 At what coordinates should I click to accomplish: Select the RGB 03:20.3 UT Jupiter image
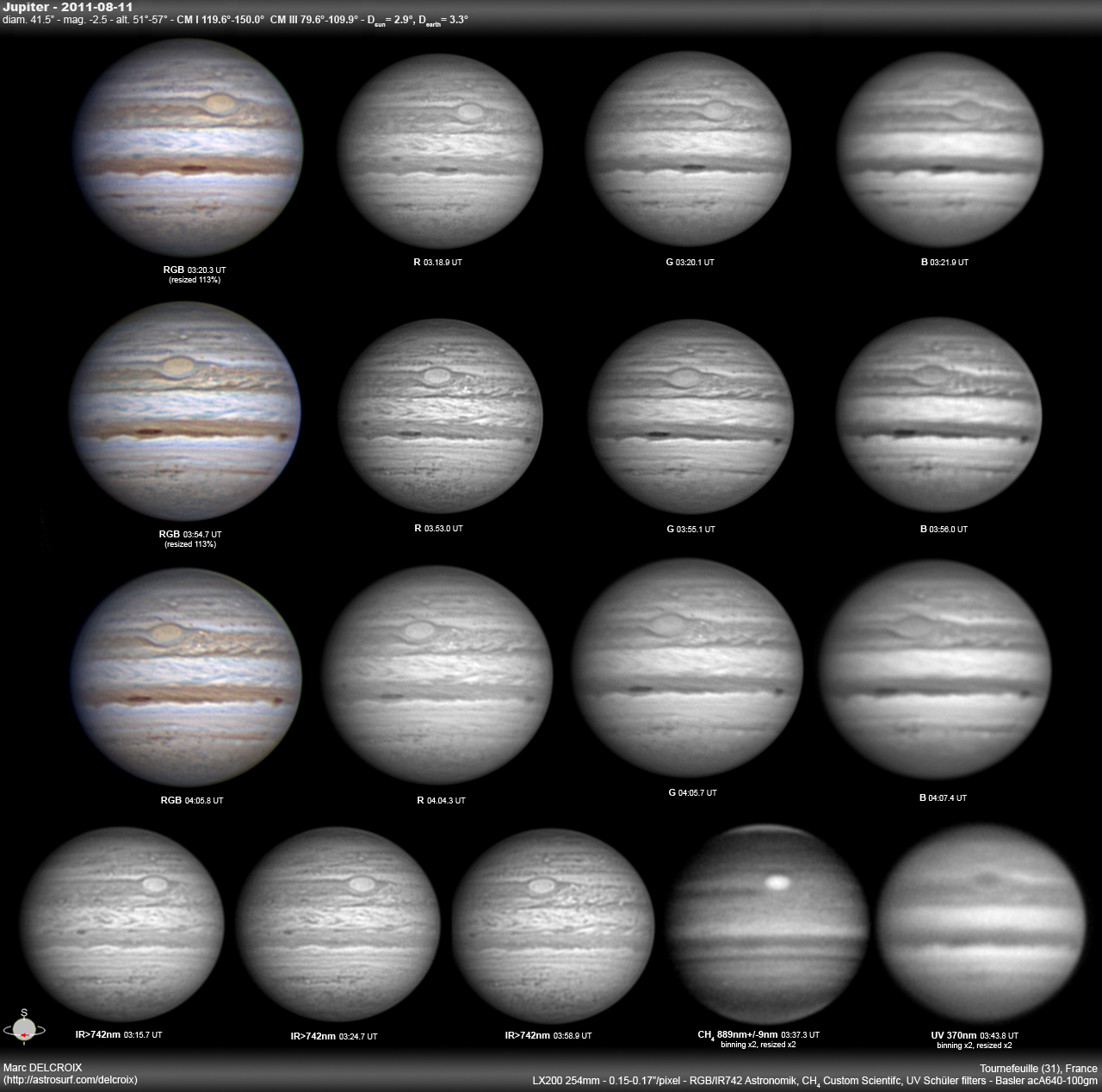[x=188, y=147]
